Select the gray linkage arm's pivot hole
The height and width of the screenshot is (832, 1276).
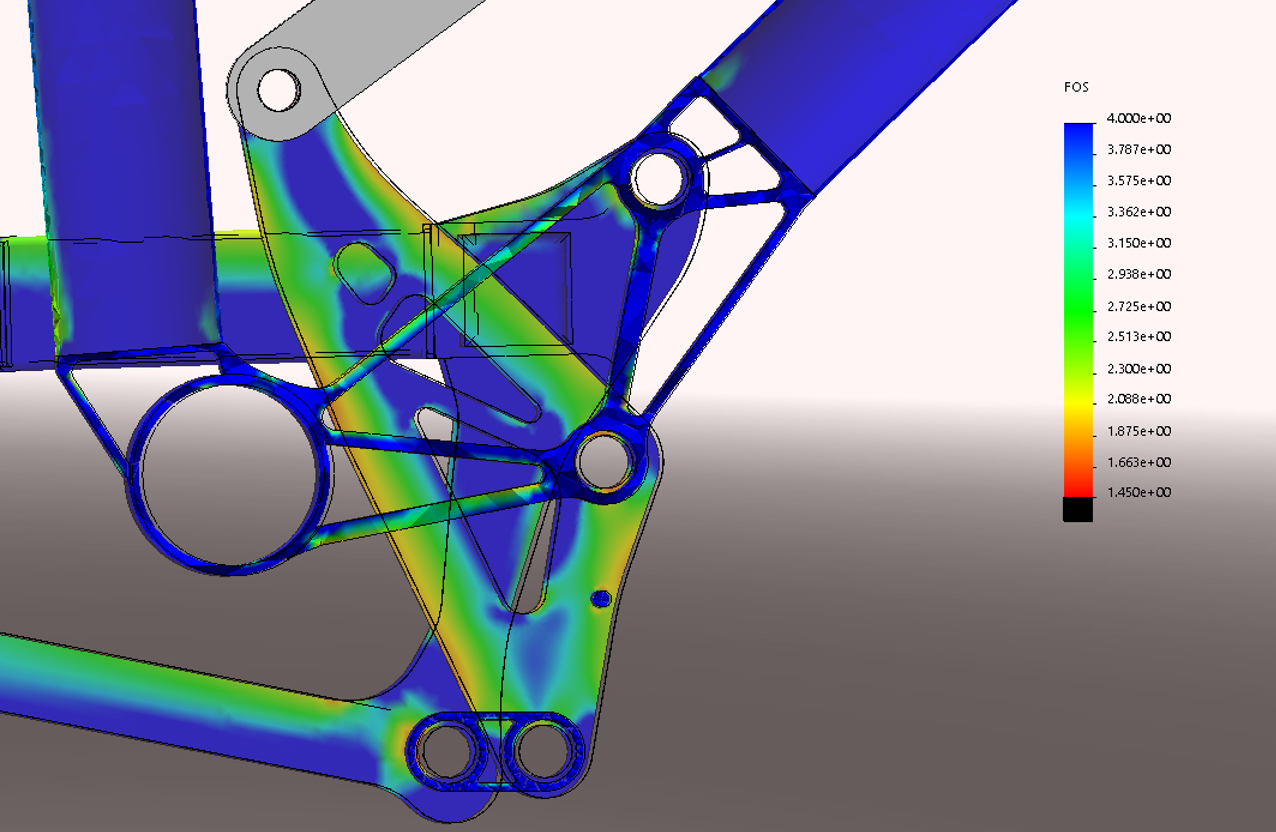coord(279,89)
